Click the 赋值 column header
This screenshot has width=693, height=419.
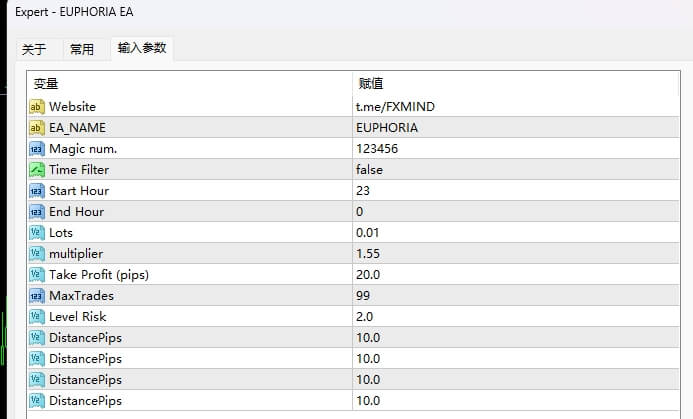[x=371, y=84]
